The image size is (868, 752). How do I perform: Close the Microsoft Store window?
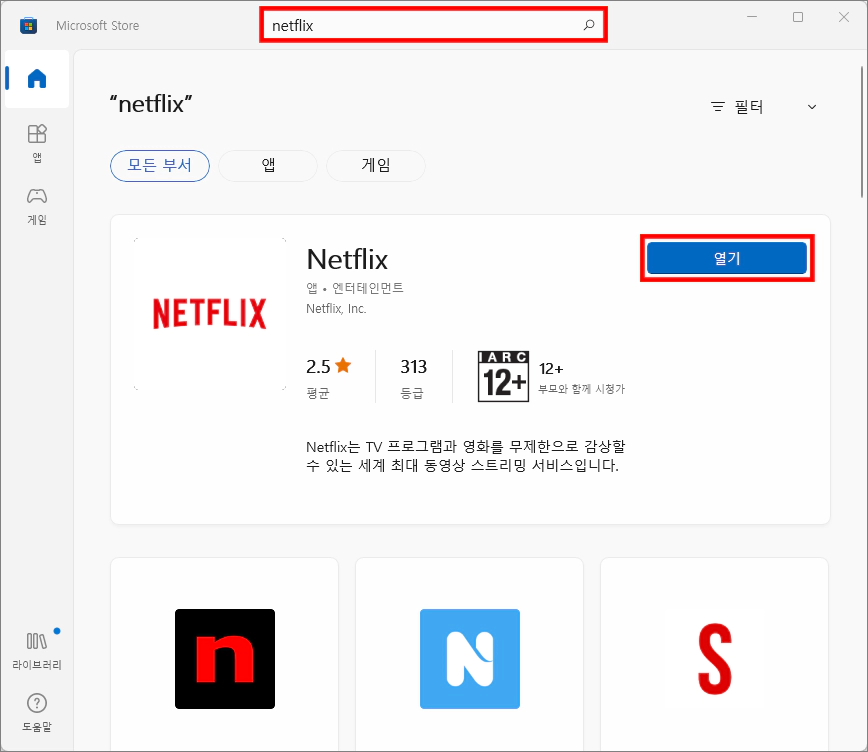(844, 17)
